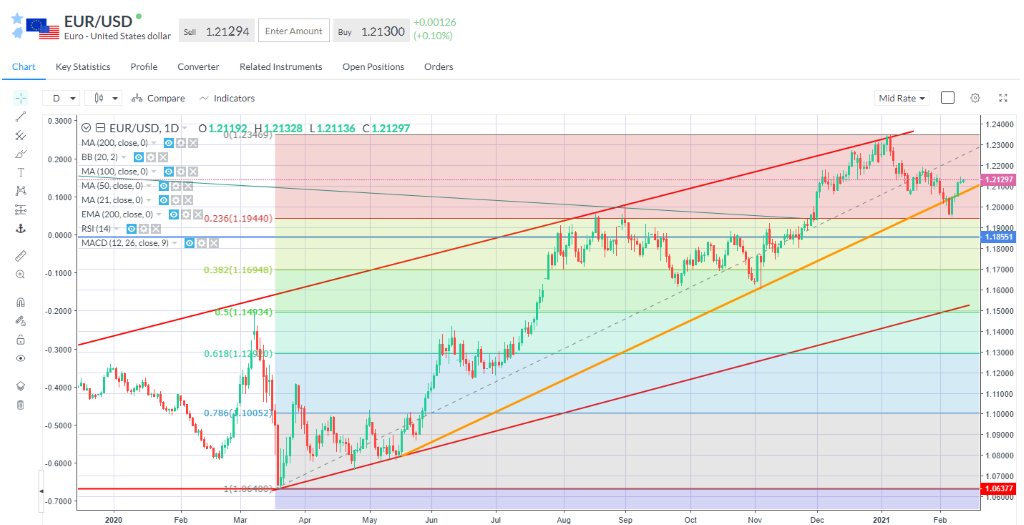
Task: Open the candlestick chart type dropdown
Action: pos(103,98)
